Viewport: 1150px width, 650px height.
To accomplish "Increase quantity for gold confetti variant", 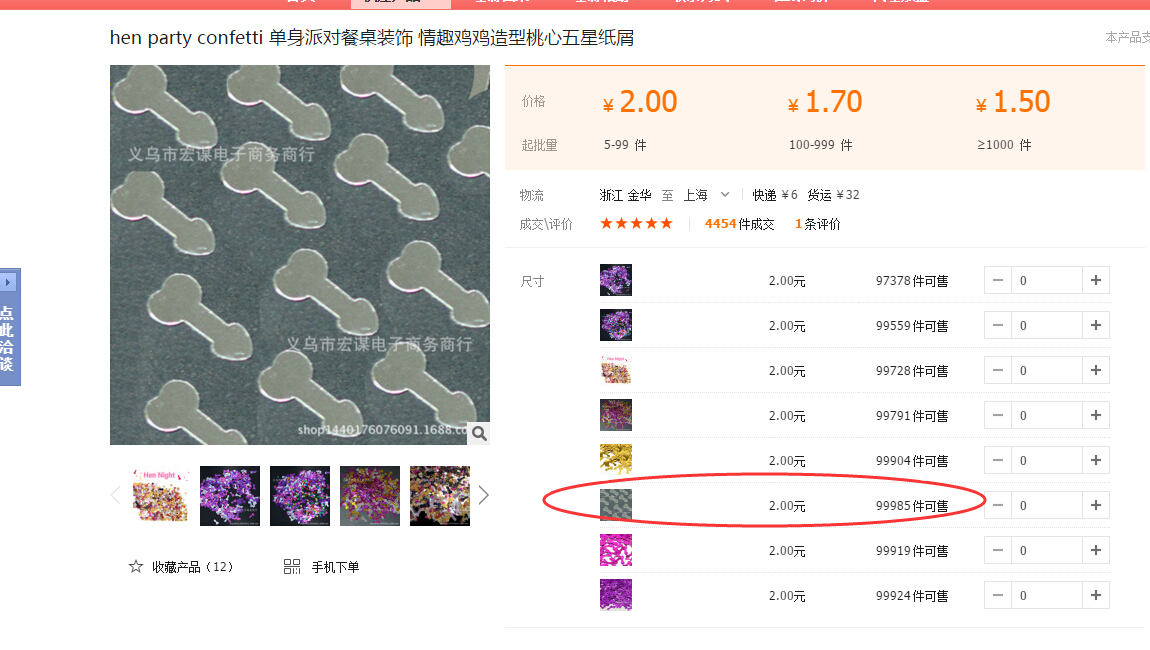I will 1096,461.
